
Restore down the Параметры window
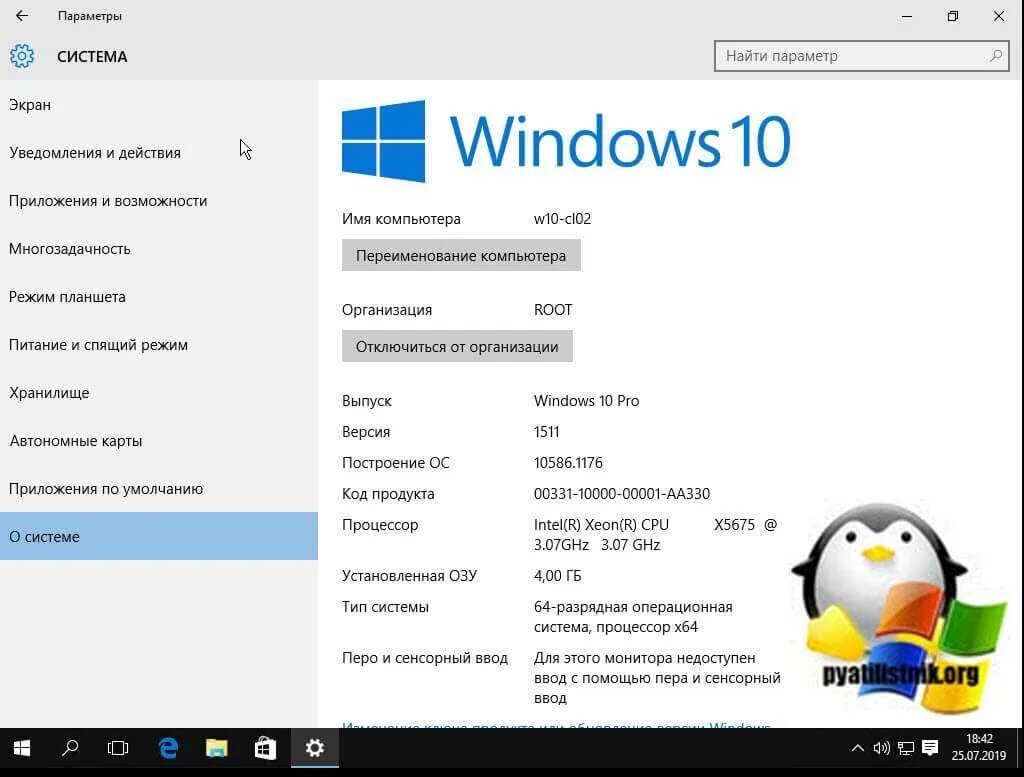[x=953, y=16]
